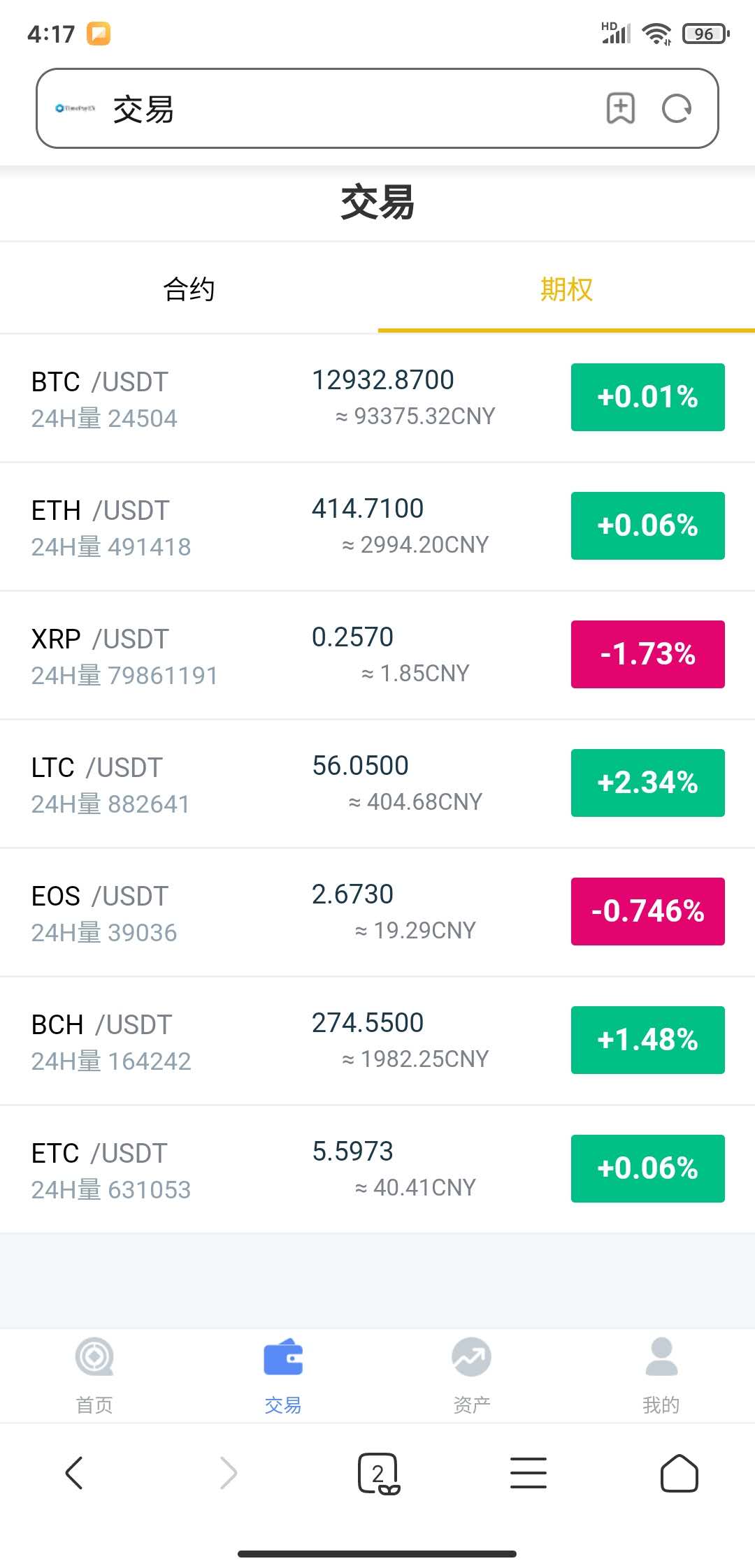Image resolution: width=755 pixels, height=1568 pixels.
Task: Open the 我的 profile tab icon
Action: coord(661,1356)
